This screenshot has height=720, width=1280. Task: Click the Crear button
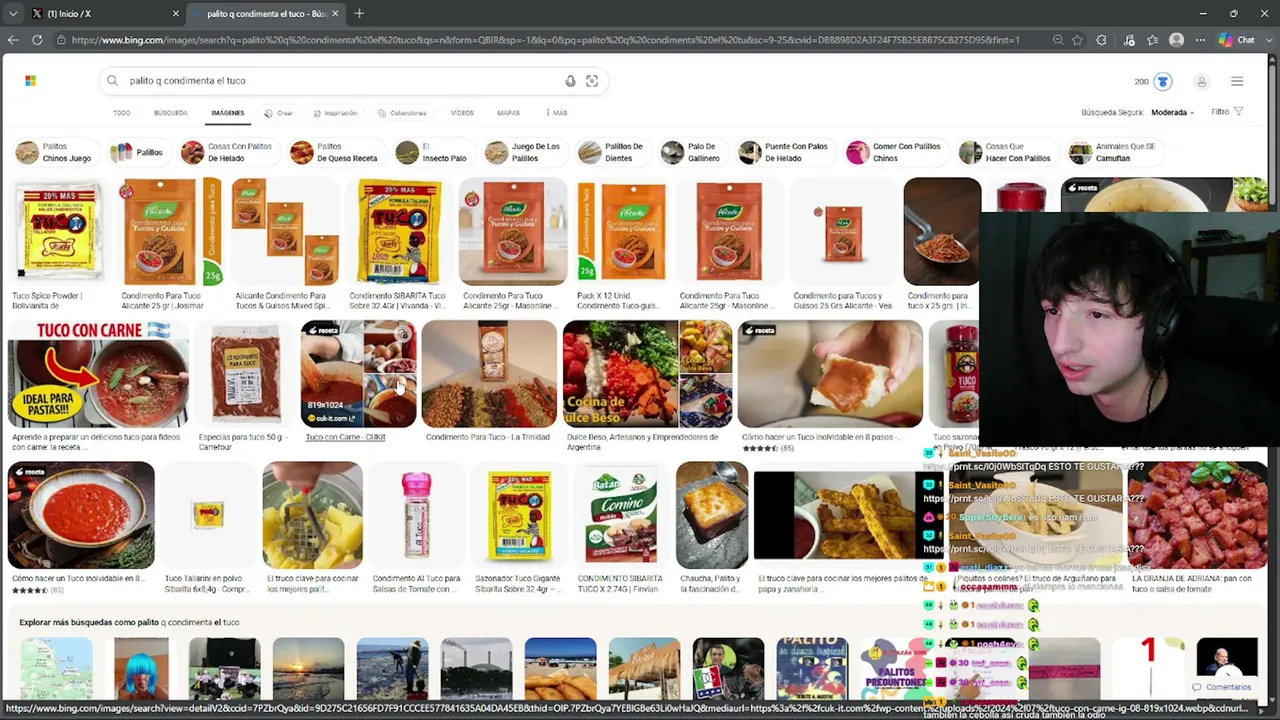coord(279,113)
